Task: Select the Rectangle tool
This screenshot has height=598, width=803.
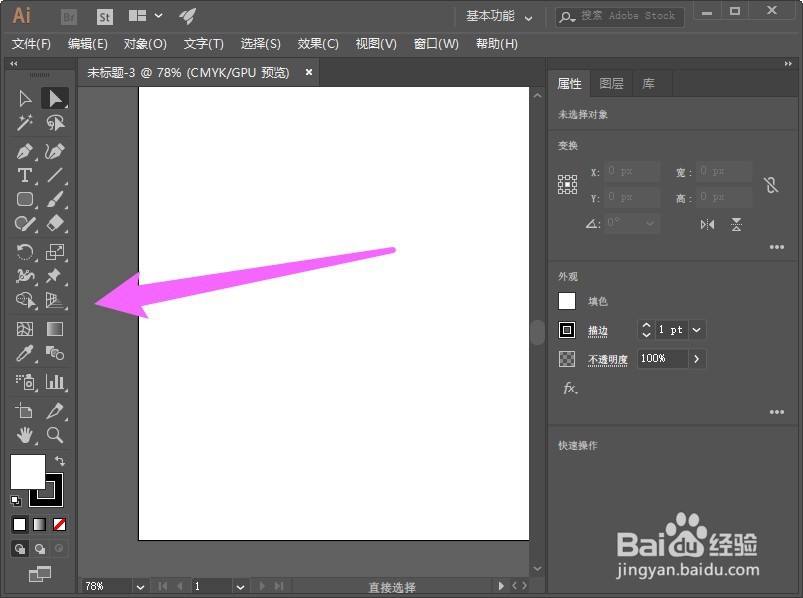Action: (x=25, y=201)
